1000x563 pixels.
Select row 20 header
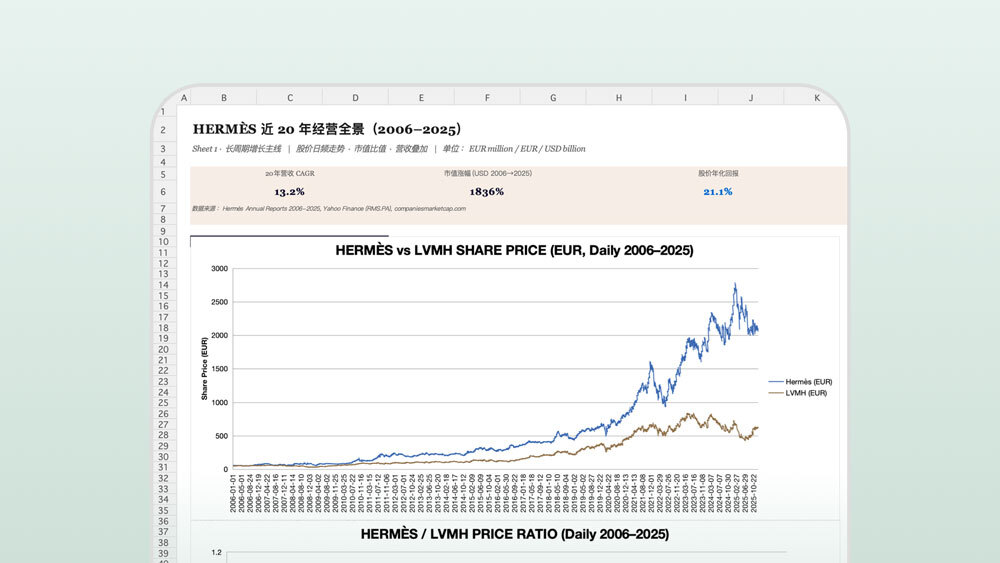(x=163, y=349)
